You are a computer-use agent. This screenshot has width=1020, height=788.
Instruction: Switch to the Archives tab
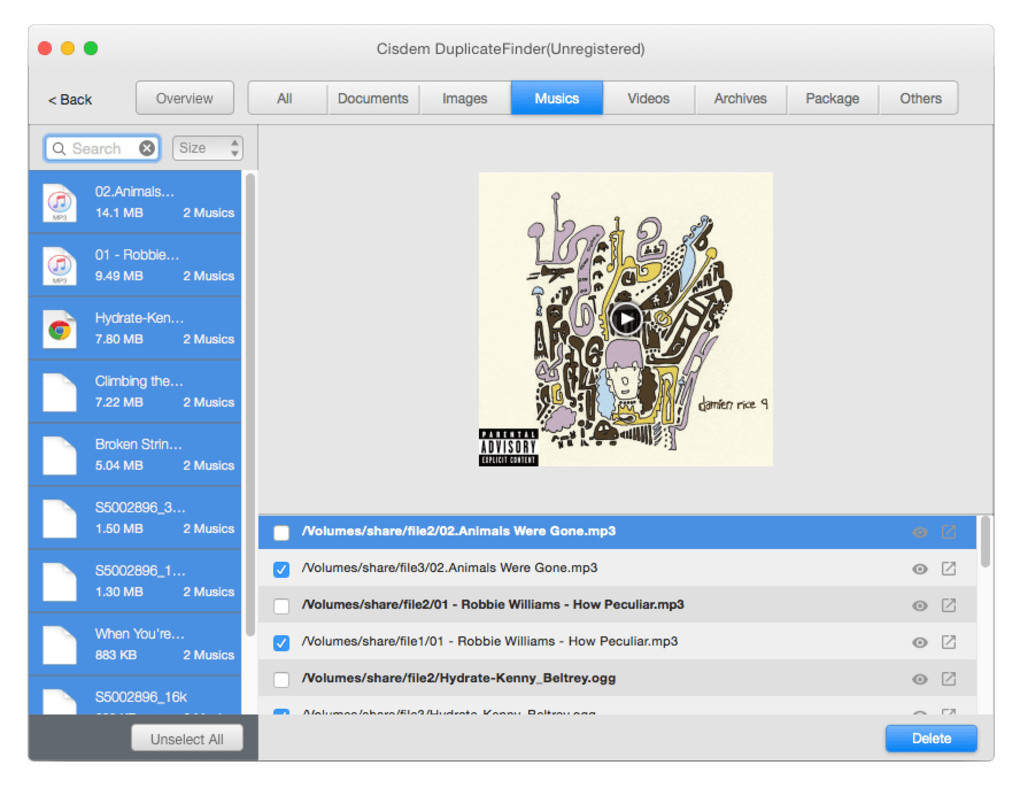click(740, 98)
